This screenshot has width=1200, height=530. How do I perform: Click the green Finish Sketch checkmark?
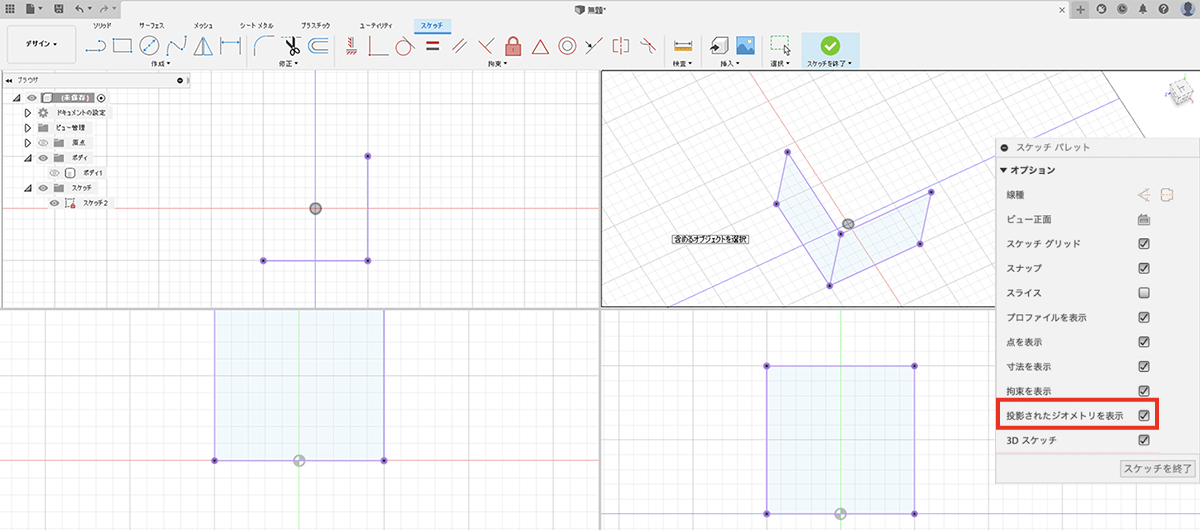(829, 45)
